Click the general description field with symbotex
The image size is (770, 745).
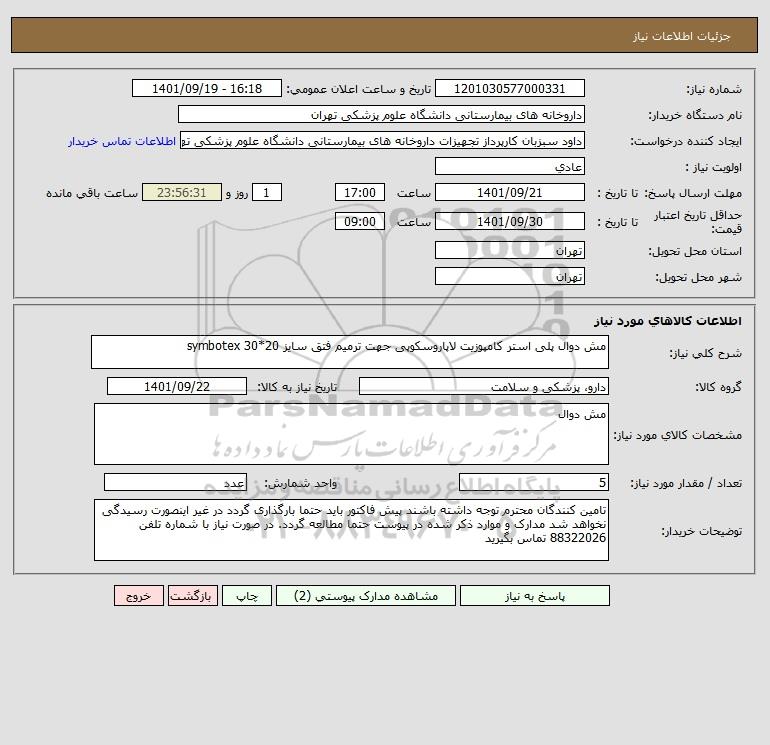click(350, 352)
